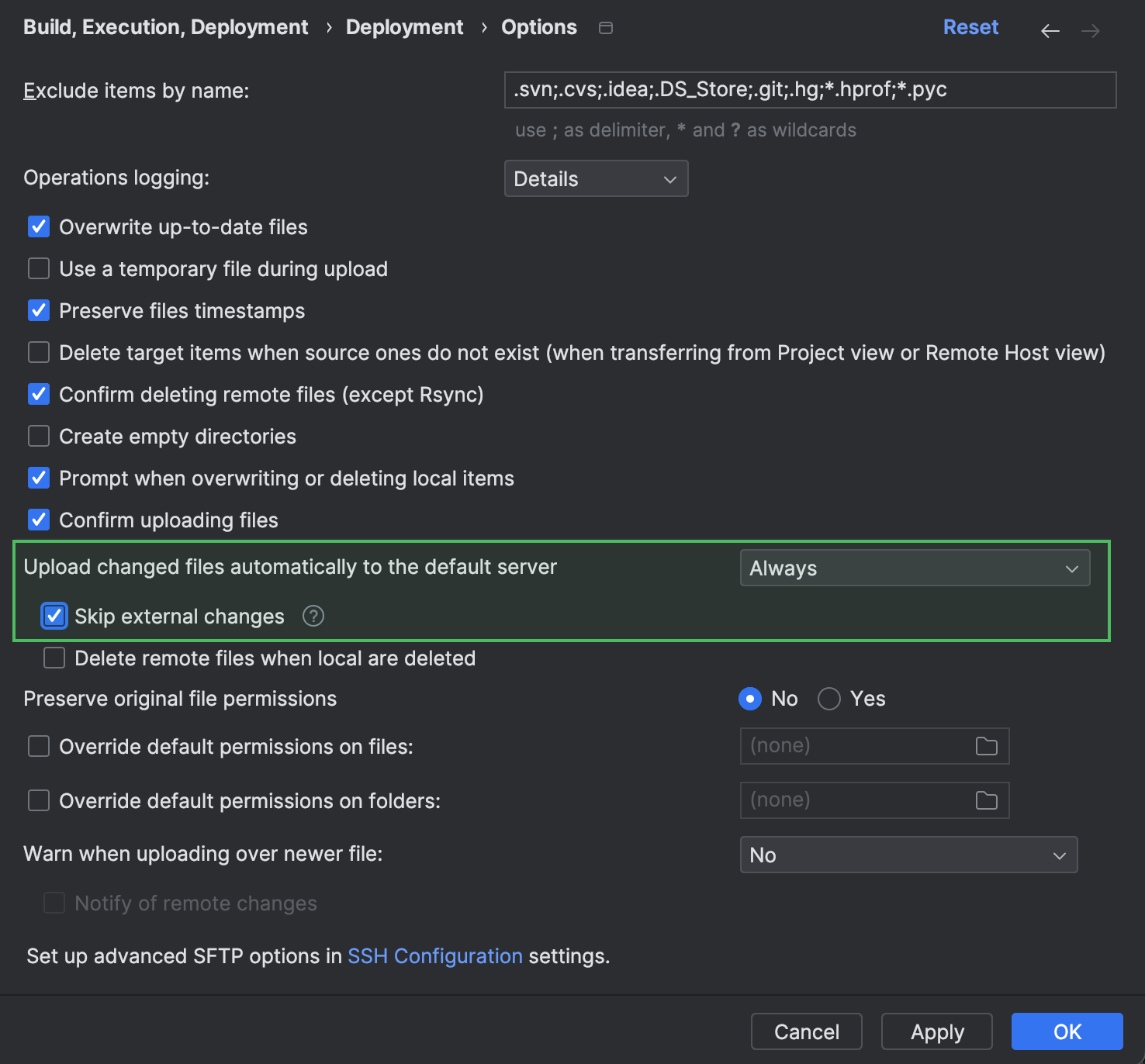Go to the Deployment breadcrumb item
The image size is (1145, 1064).
[404, 26]
